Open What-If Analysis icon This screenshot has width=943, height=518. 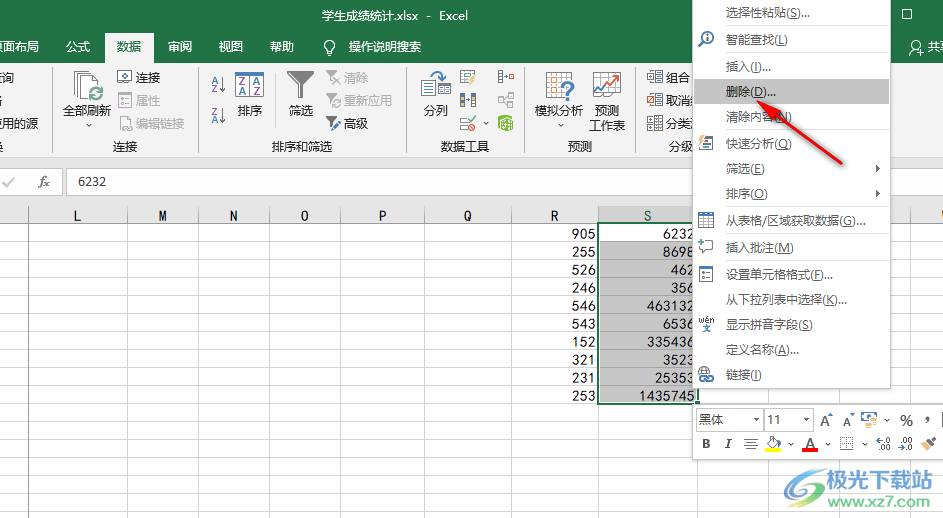pyautogui.click(x=559, y=85)
